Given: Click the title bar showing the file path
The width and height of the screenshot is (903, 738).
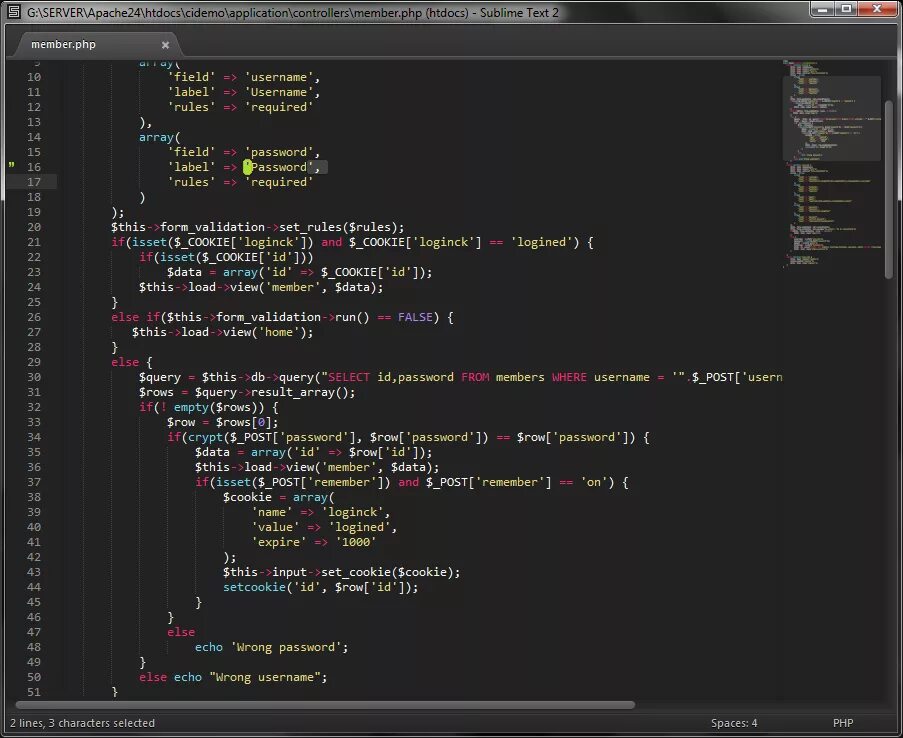Looking at the screenshot, I should [300, 11].
